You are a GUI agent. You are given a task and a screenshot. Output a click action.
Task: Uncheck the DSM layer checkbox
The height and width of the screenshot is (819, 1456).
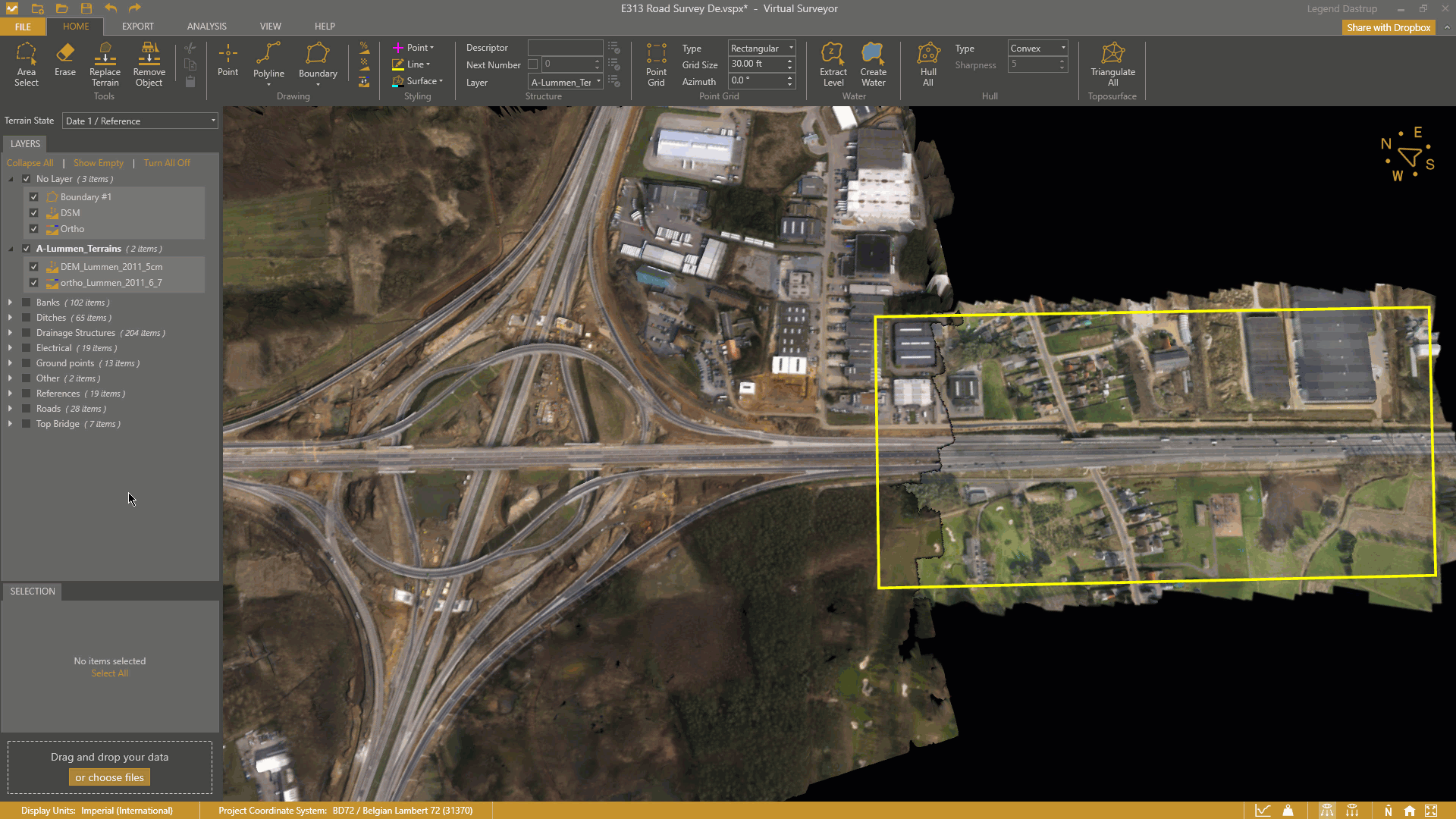33,213
